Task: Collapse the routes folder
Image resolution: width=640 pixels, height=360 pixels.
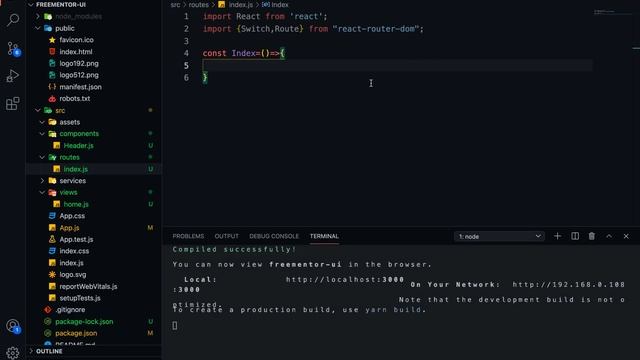Action: coord(42,157)
